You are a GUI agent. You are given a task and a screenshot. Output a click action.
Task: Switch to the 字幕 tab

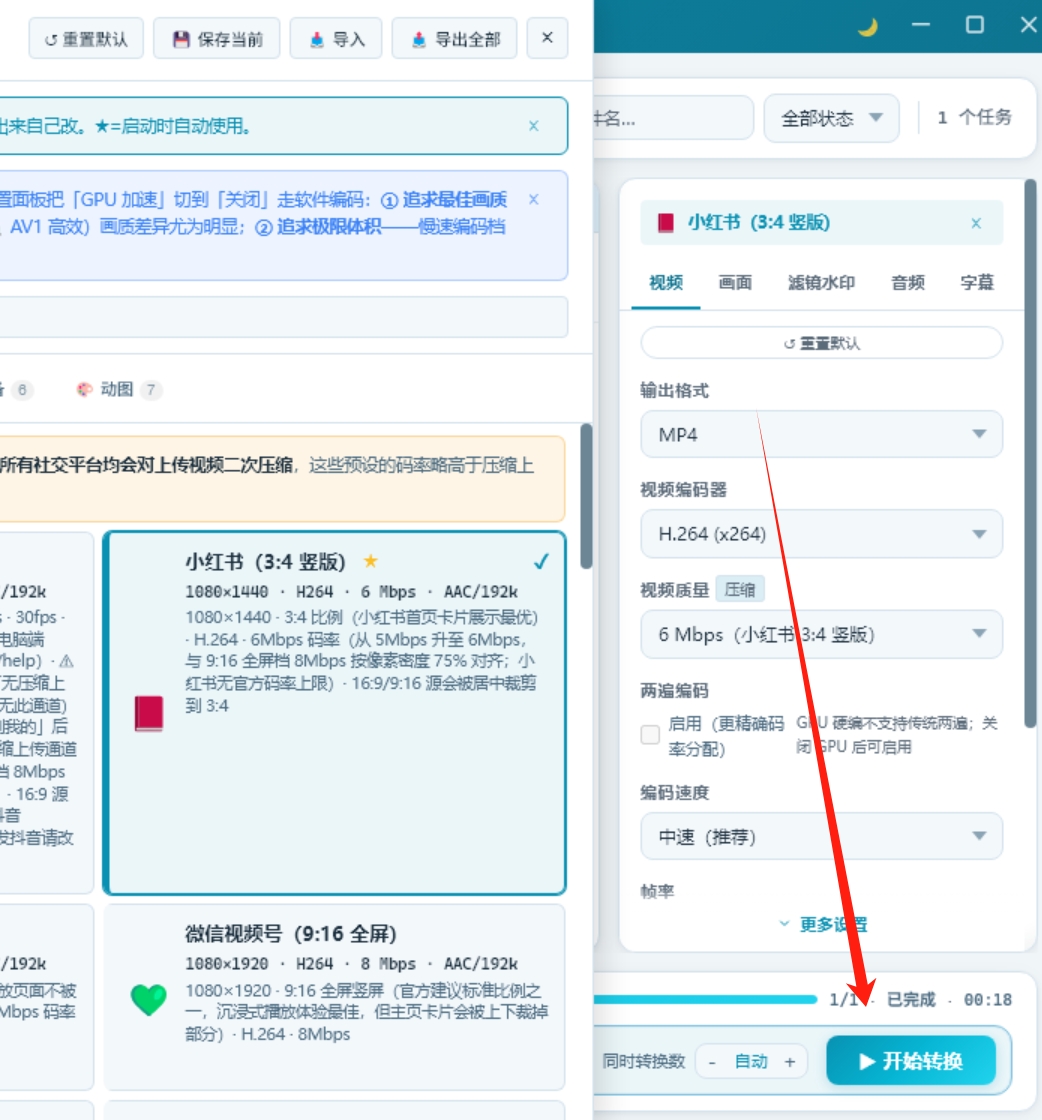(977, 283)
